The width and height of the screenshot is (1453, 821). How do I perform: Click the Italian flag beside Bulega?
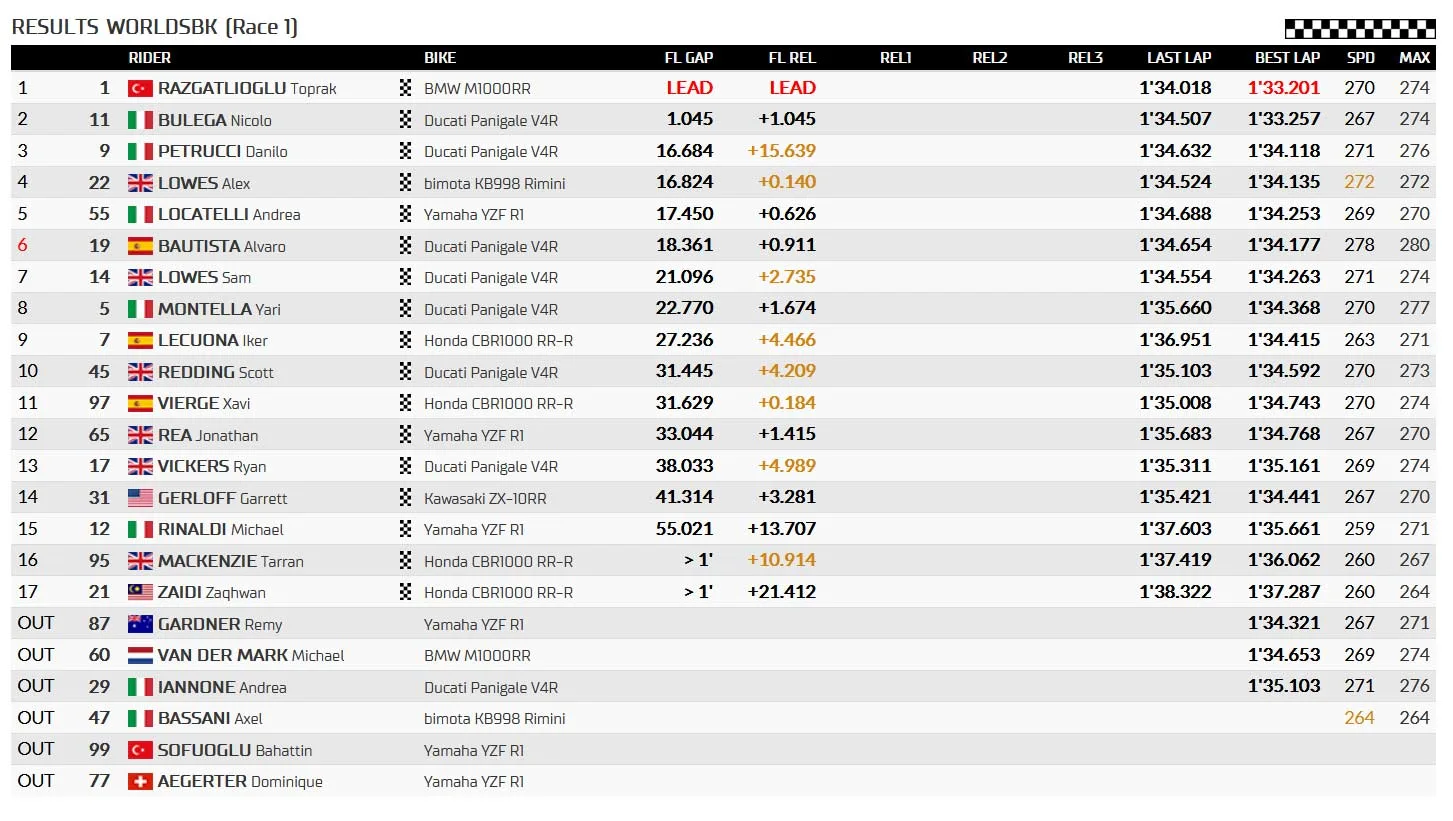point(140,120)
